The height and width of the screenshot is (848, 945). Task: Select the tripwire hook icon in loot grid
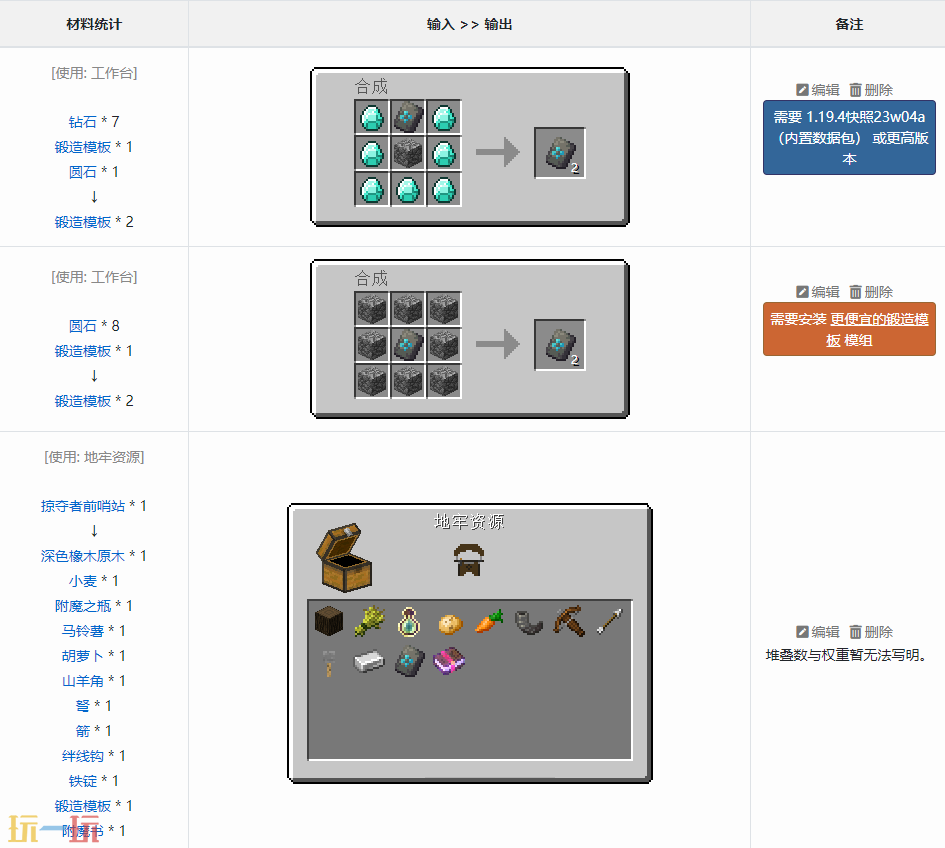(x=330, y=661)
